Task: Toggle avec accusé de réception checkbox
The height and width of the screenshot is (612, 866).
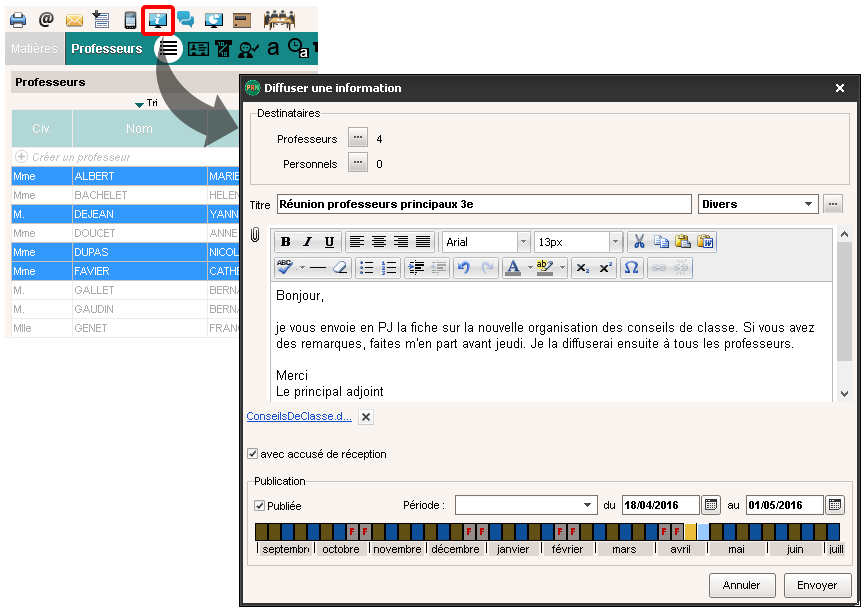Action: point(252,454)
